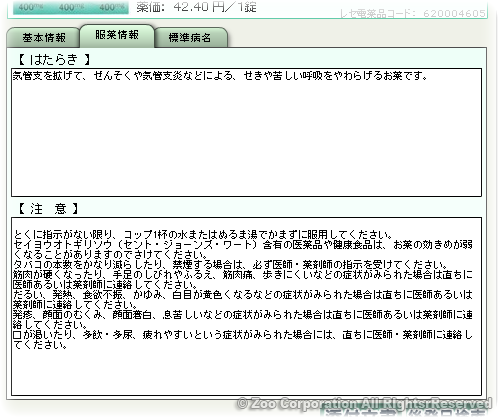Click the 口が渇いたり、多飲・多尿 line
This screenshot has width=498, height=417.
pos(243,339)
